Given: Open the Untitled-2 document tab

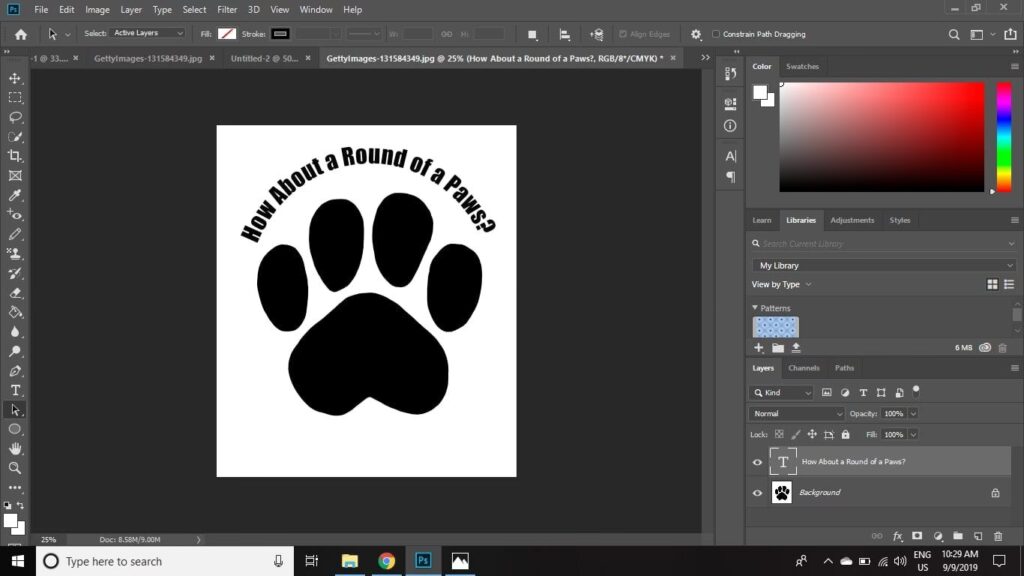Looking at the screenshot, I should click(262, 59).
